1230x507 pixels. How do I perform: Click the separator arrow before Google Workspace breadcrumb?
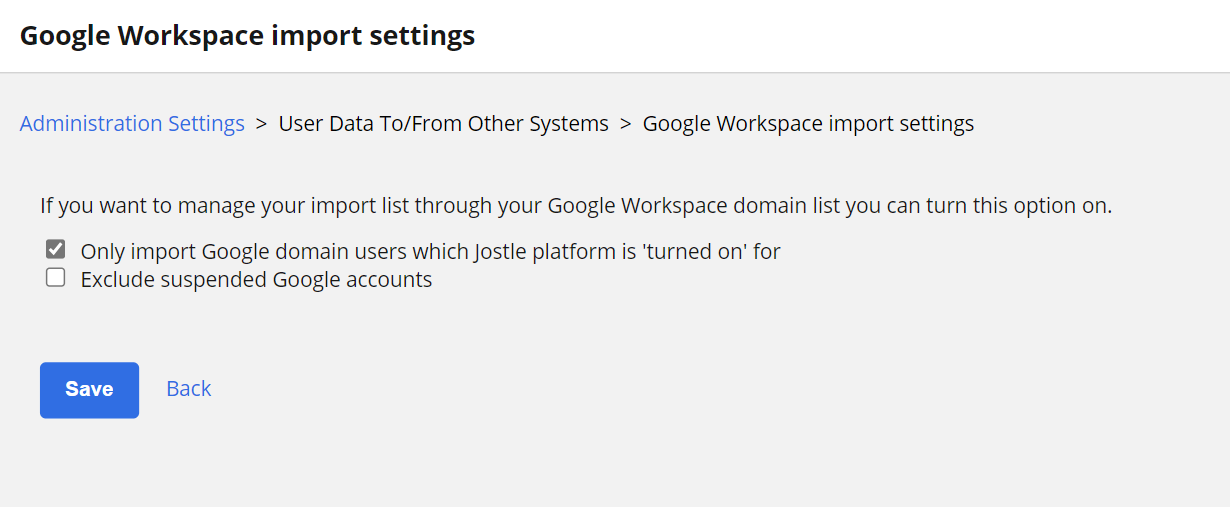click(x=626, y=124)
